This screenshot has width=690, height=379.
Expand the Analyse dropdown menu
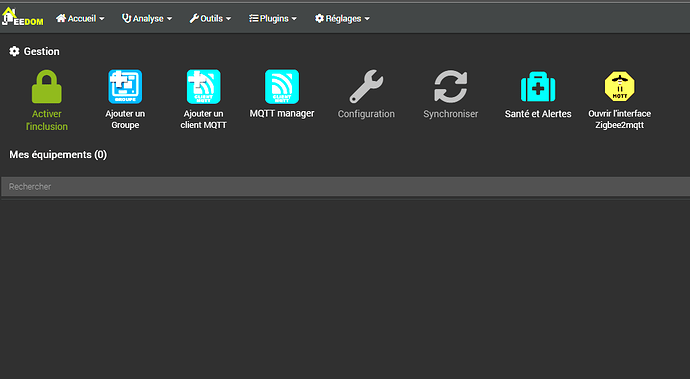[x=147, y=18]
